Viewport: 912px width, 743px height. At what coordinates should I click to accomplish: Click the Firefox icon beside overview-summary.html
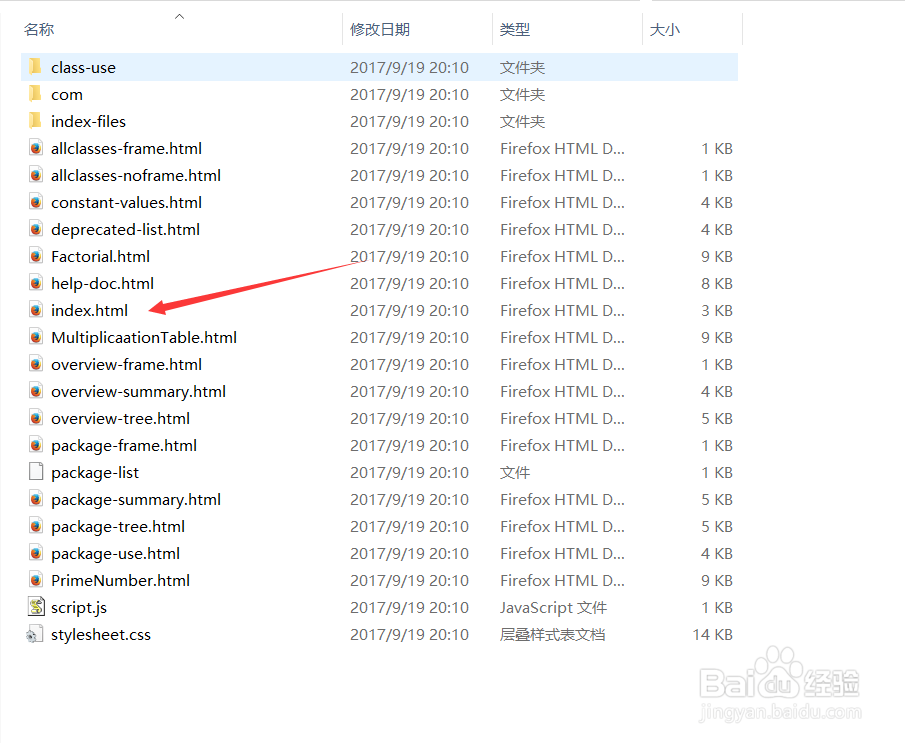35,391
